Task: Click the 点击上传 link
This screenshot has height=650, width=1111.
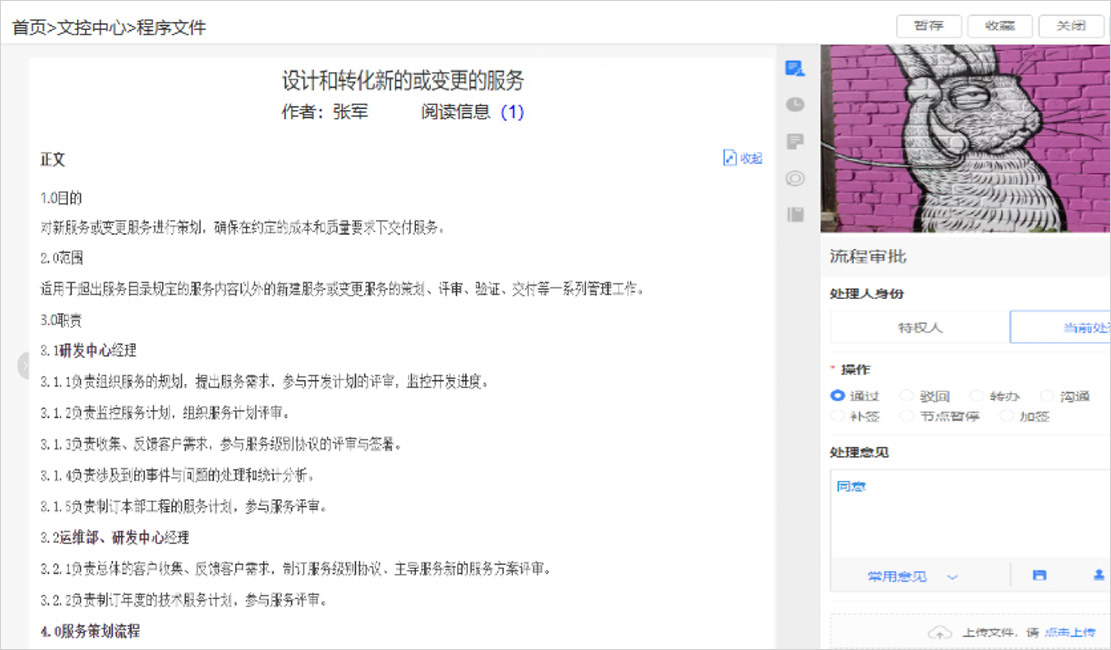Action: click(1069, 633)
